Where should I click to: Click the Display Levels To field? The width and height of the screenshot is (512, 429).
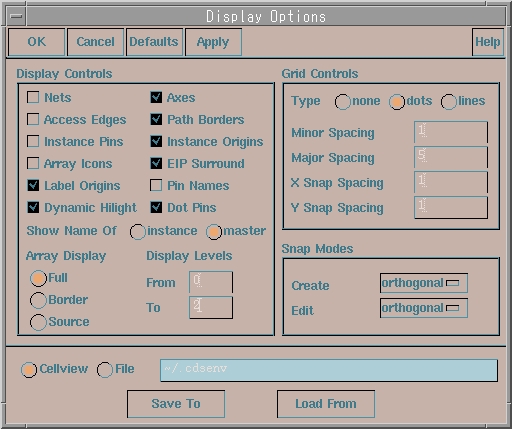tap(211, 307)
